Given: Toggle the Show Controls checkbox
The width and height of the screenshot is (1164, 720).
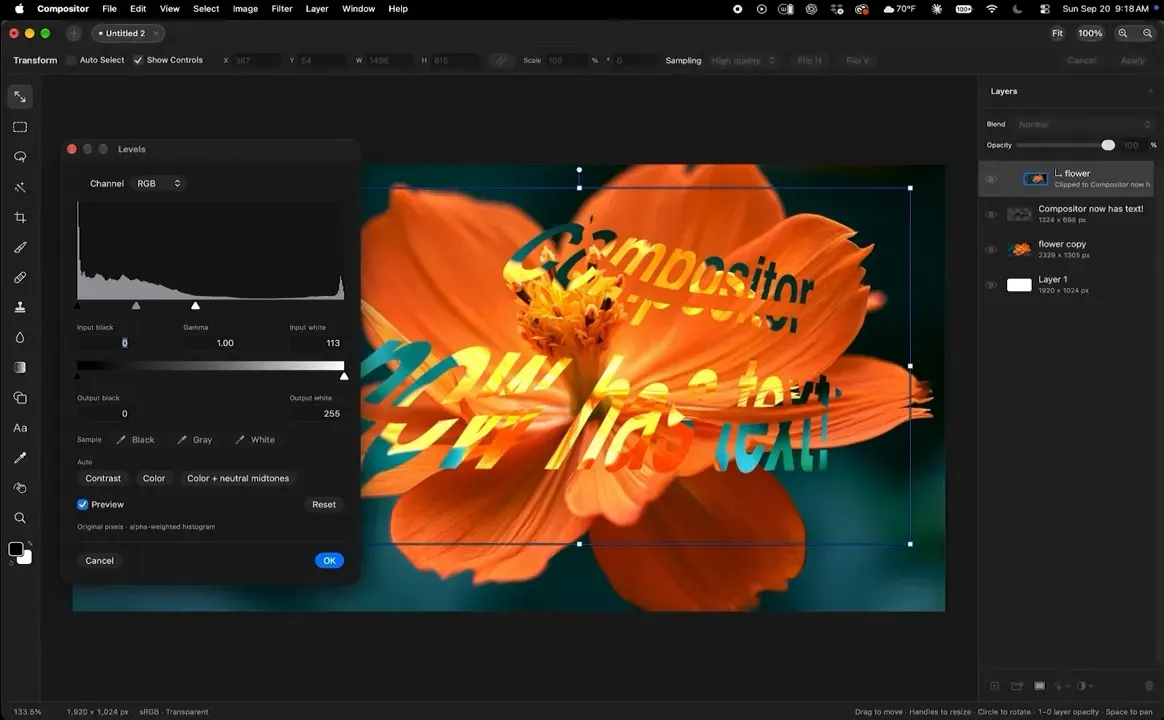Looking at the screenshot, I should pos(138,60).
